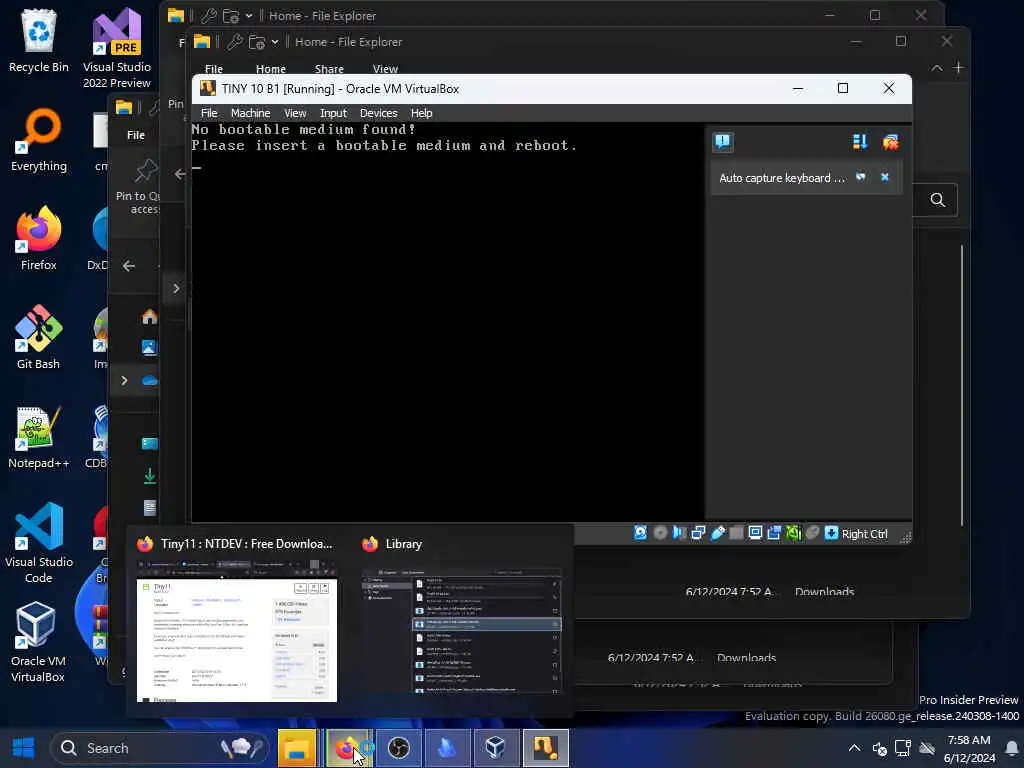The image size is (1024, 768).
Task: Click the USB devices indicator in VirtualBox status bar
Action: pos(717,533)
